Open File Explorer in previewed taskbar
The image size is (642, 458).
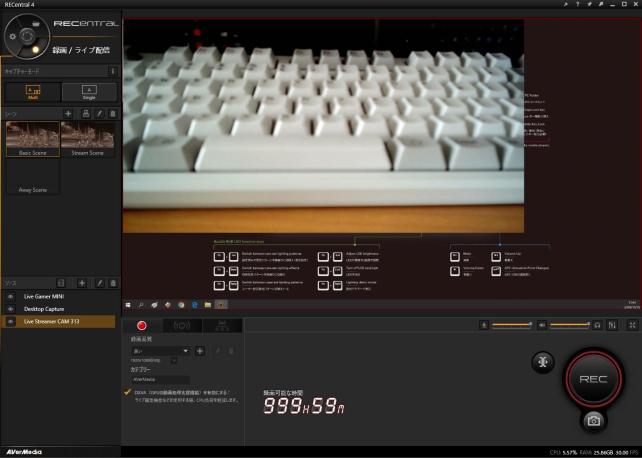point(208,305)
